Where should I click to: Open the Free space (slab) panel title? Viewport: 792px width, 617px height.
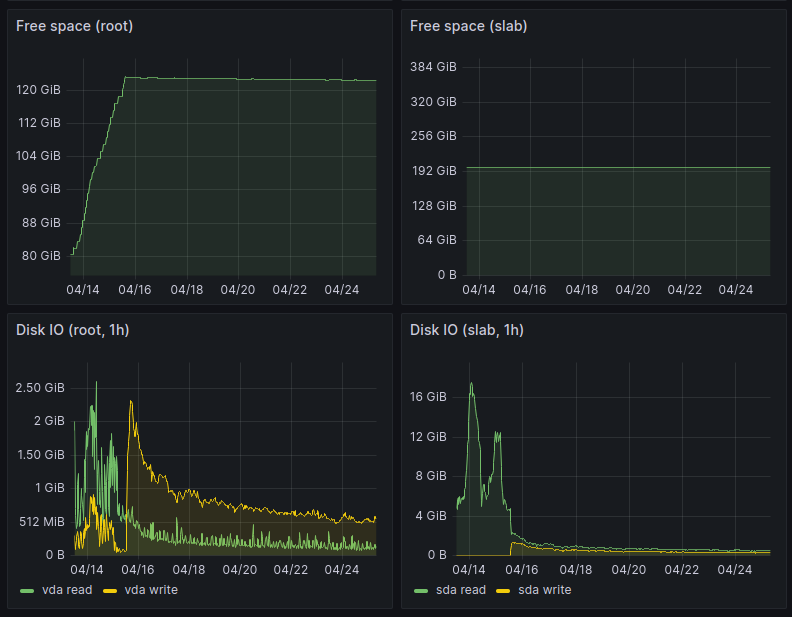[x=468, y=26]
